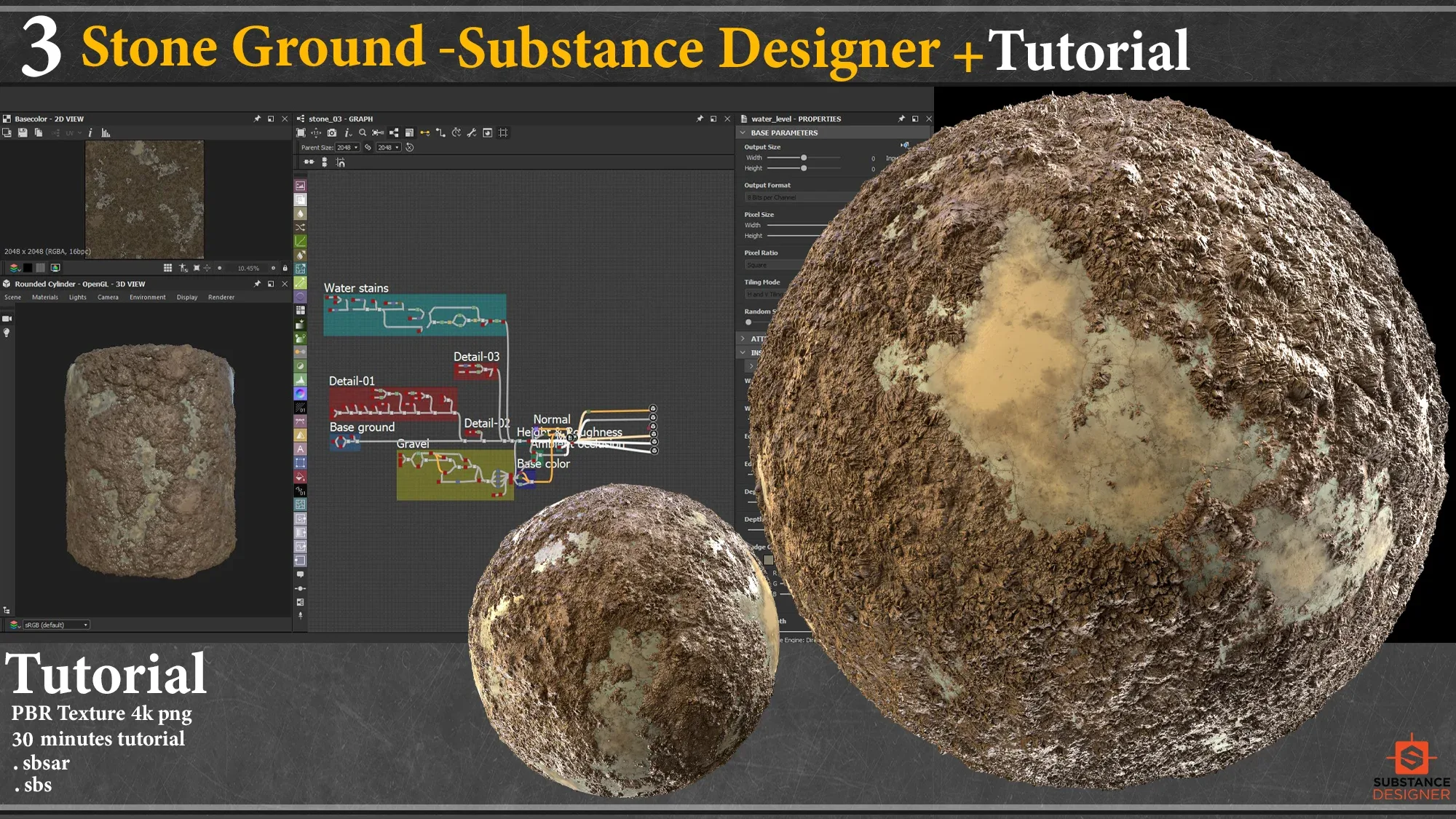Add a Channel Shuffle node from side palette
The image size is (1456, 819).
coord(300,227)
